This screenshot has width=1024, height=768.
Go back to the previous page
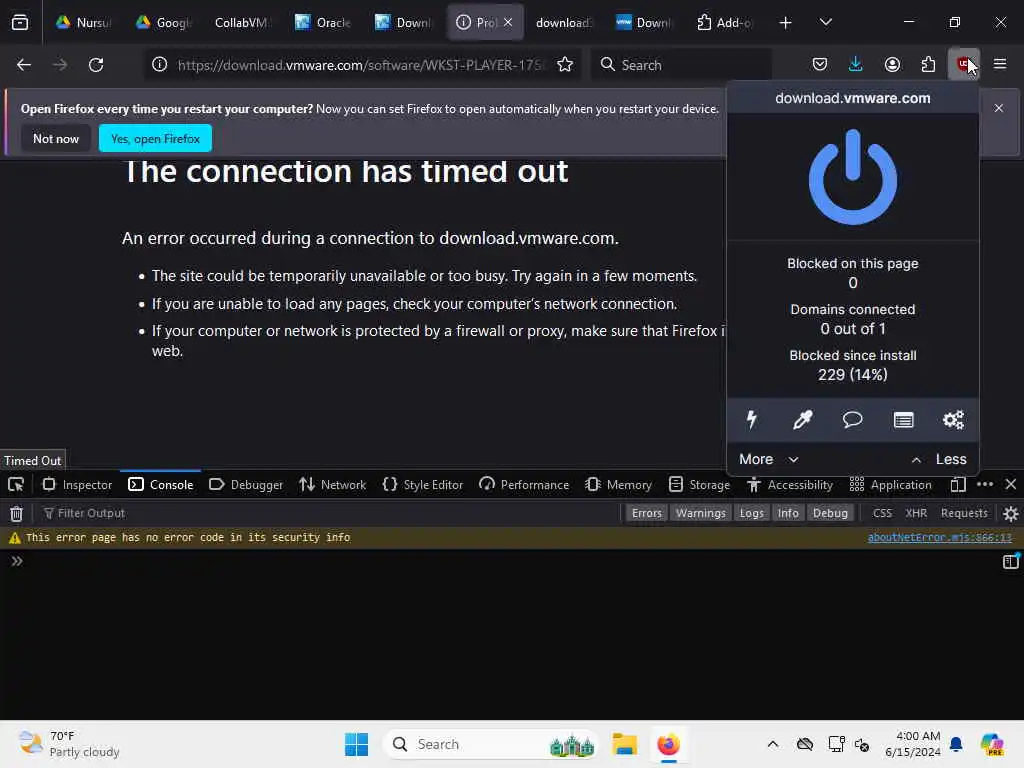click(x=24, y=64)
